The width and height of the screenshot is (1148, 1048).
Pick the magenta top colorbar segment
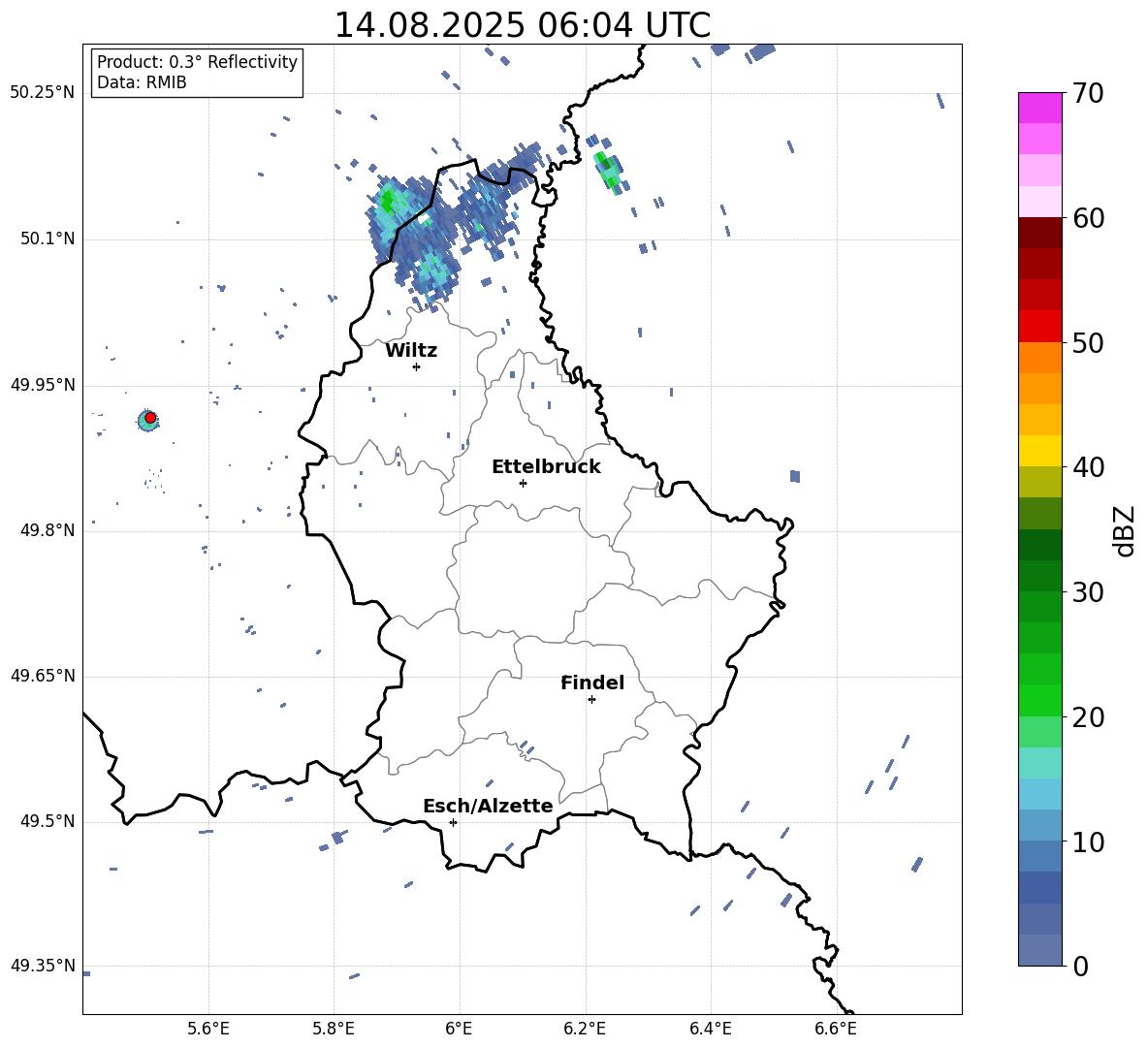[x=1039, y=108]
